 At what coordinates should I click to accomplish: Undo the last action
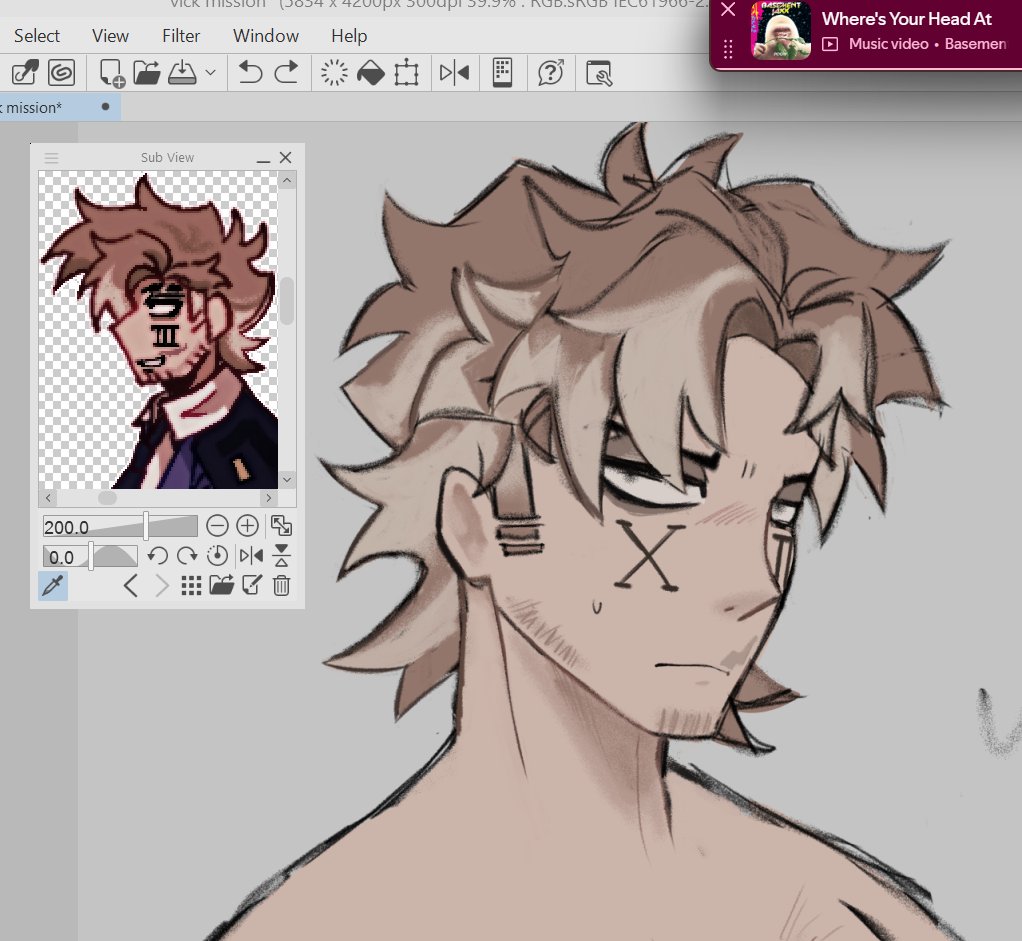[250, 72]
